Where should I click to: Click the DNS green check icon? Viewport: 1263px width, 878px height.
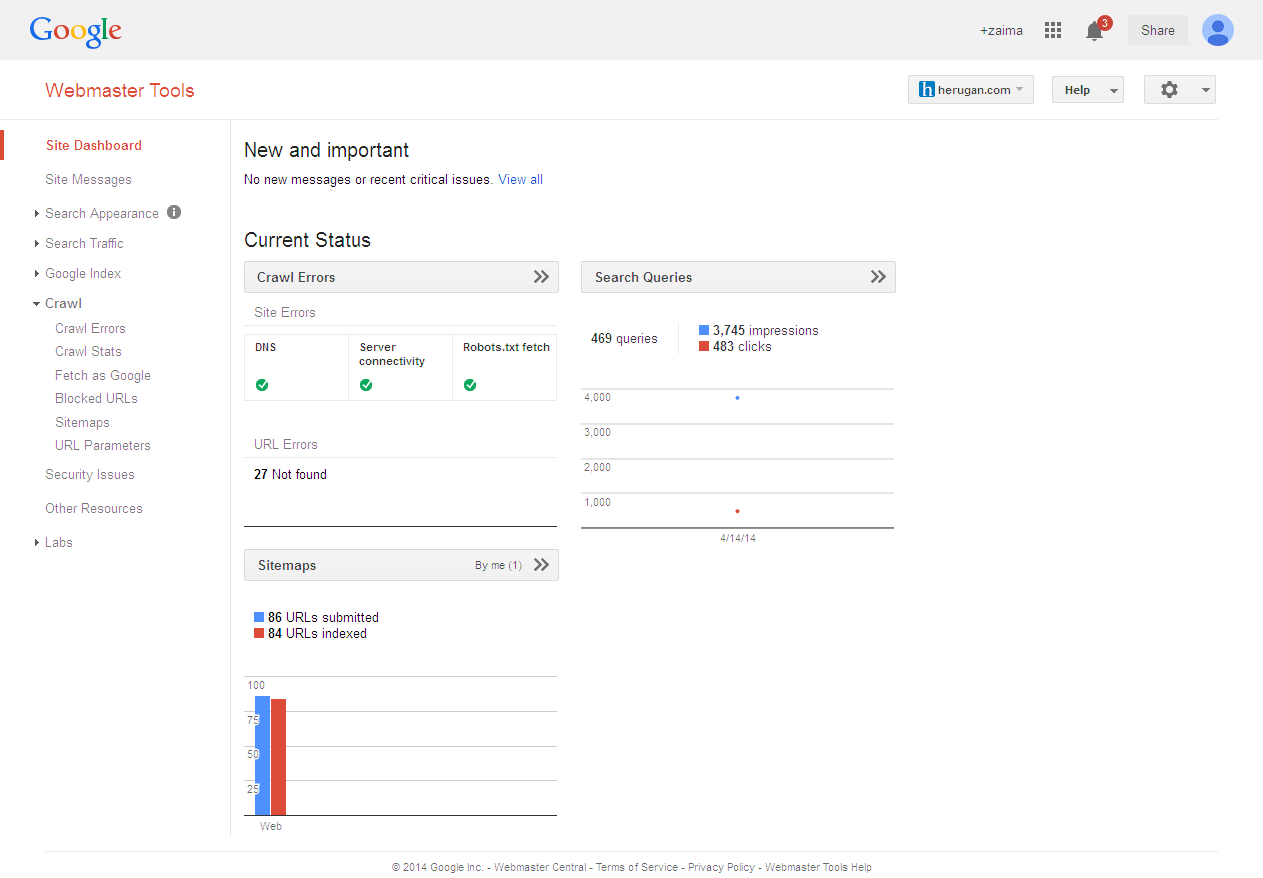(x=262, y=385)
